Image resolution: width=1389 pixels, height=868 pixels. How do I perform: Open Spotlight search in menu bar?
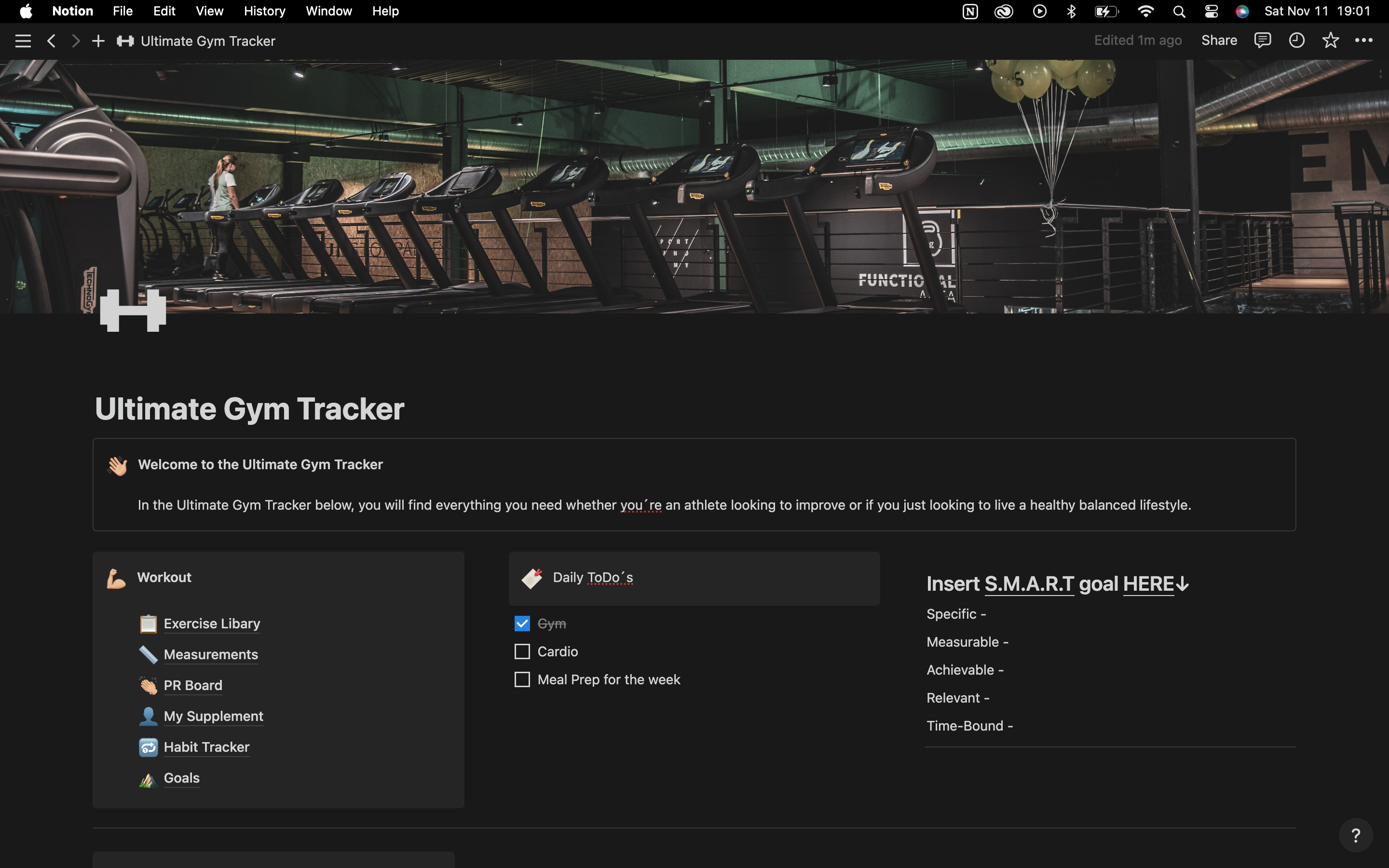pyautogui.click(x=1179, y=12)
